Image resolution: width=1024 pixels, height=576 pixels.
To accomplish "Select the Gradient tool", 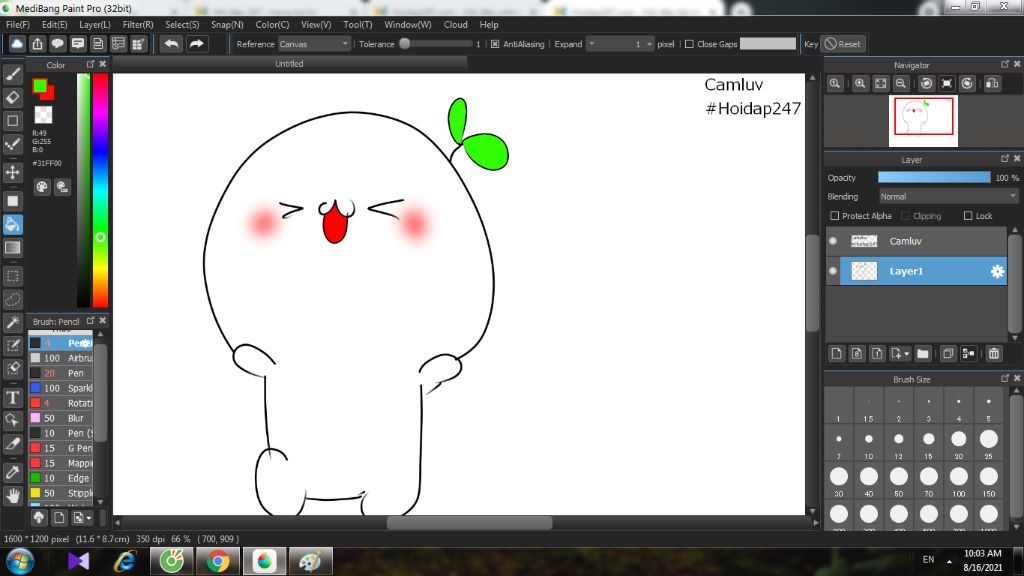I will tap(12, 248).
